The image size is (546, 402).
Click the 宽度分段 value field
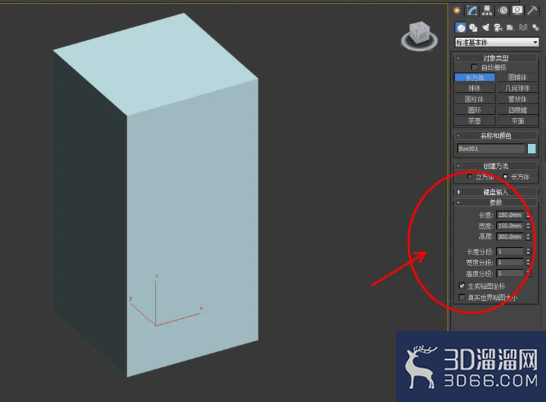(x=510, y=262)
